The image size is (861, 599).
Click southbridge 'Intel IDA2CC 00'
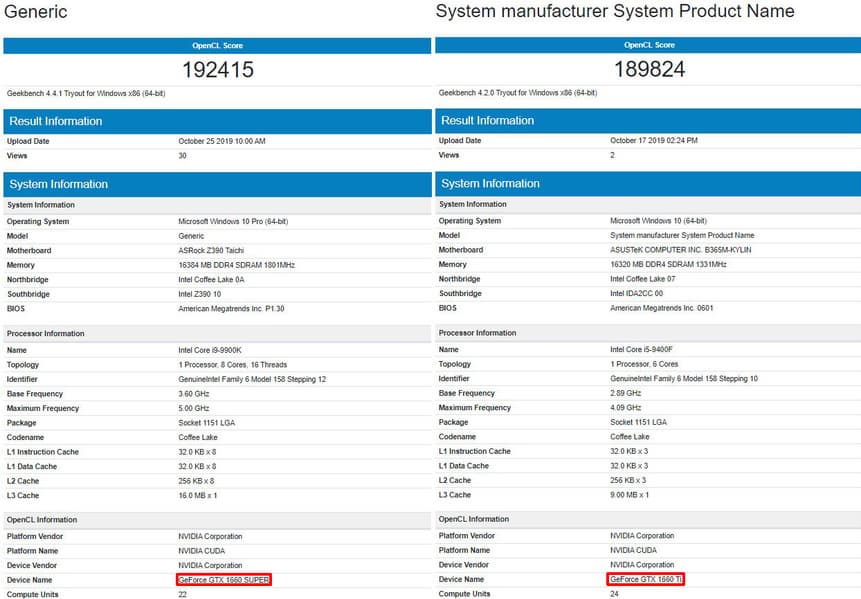[x=636, y=294]
